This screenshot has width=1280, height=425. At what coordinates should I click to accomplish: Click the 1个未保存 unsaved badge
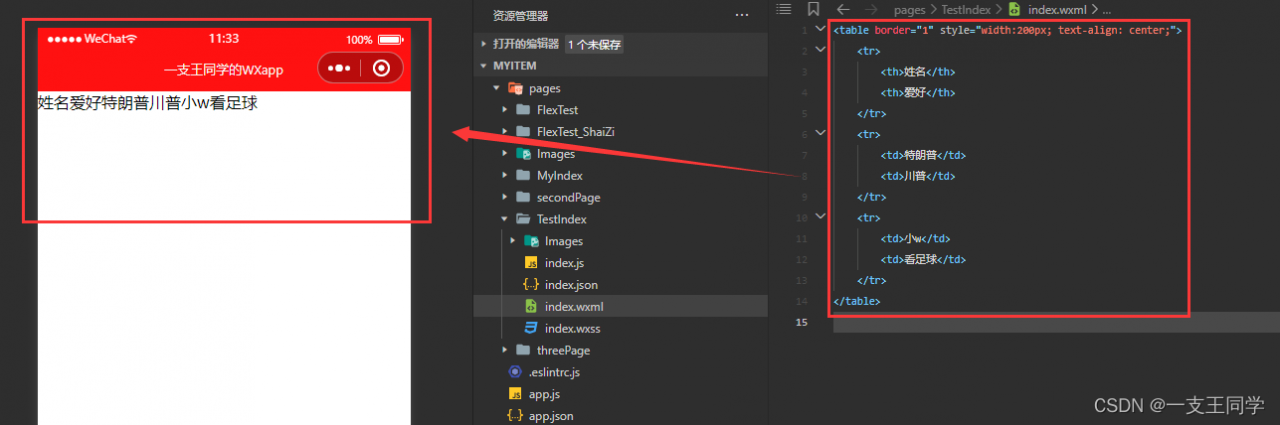(596, 44)
